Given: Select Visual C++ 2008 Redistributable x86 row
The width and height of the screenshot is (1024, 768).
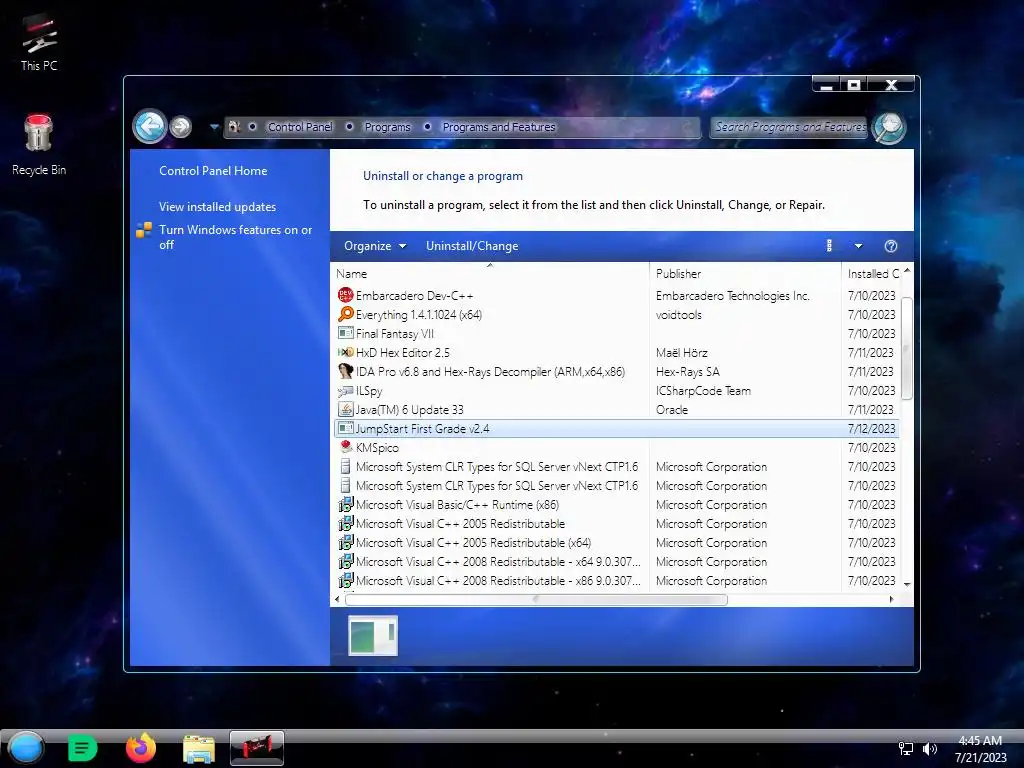Looking at the screenshot, I should 616,581.
